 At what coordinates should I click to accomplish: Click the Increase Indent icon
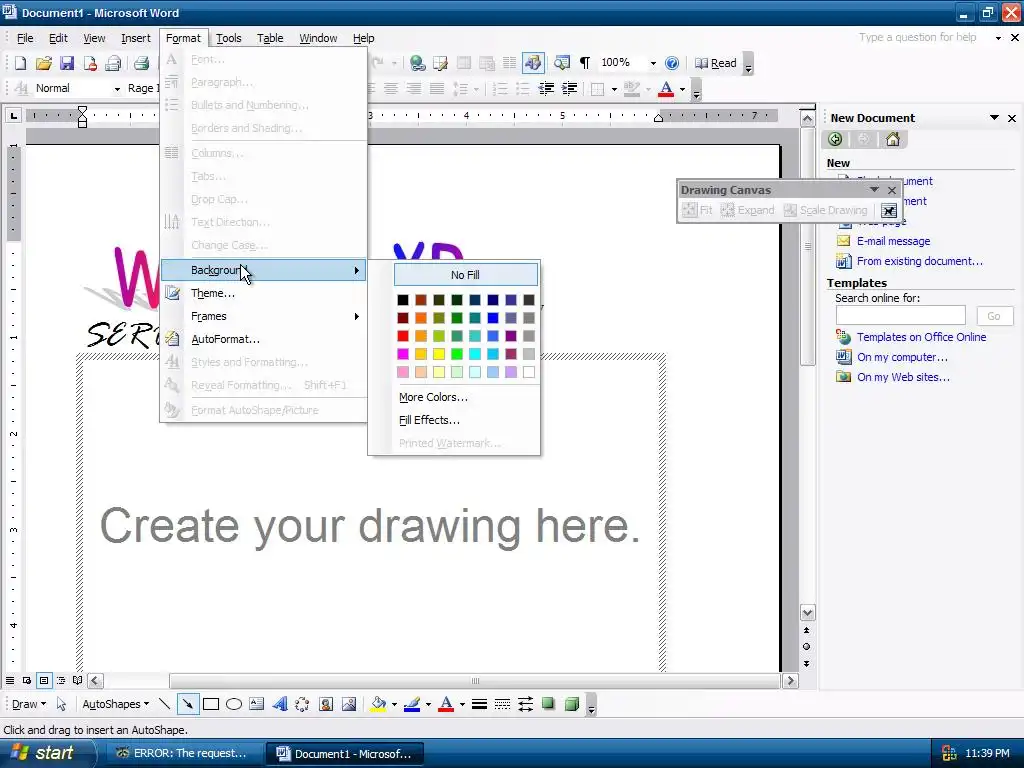[569, 88]
